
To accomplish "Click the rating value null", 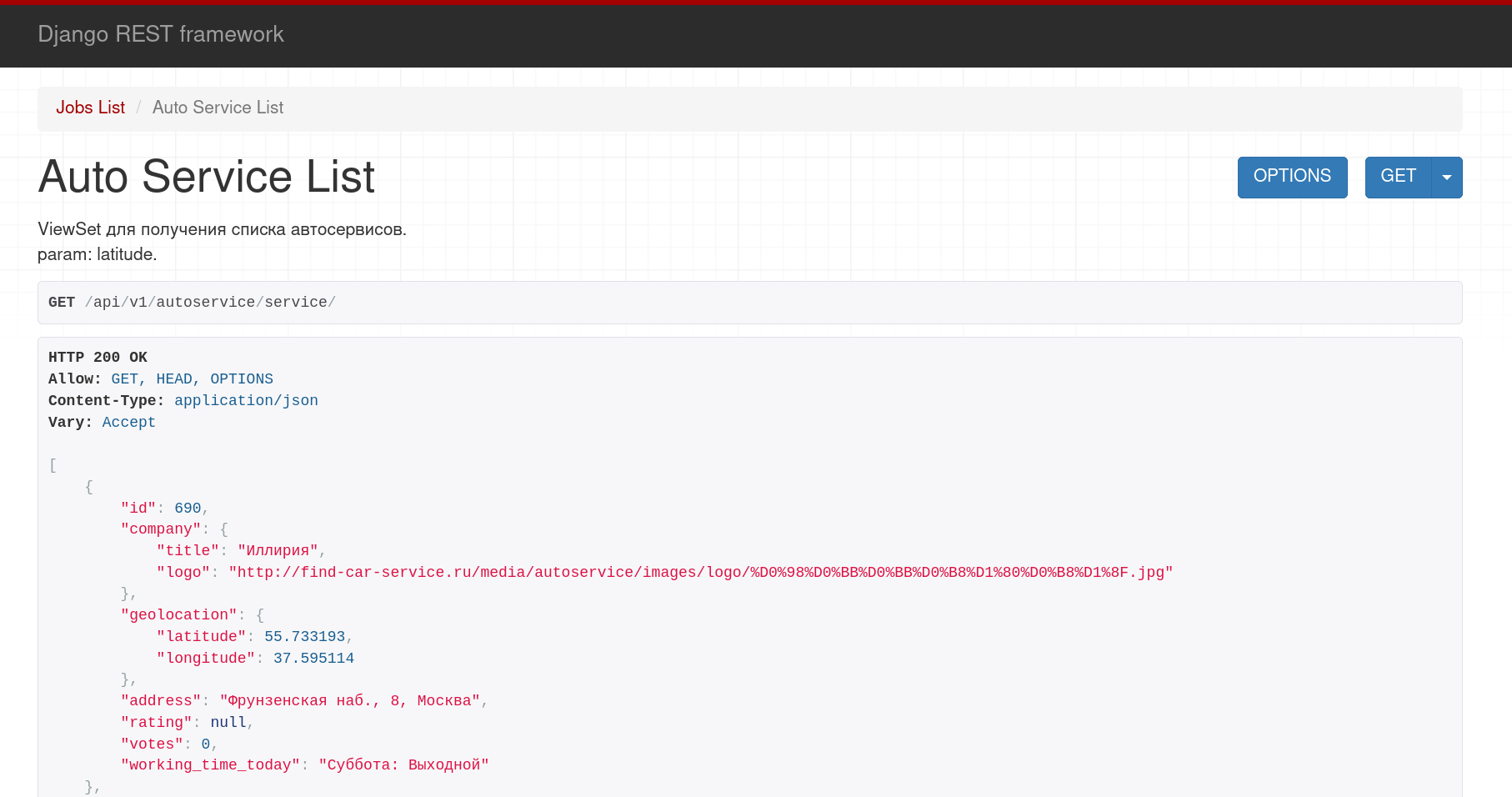I will [228, 723].
